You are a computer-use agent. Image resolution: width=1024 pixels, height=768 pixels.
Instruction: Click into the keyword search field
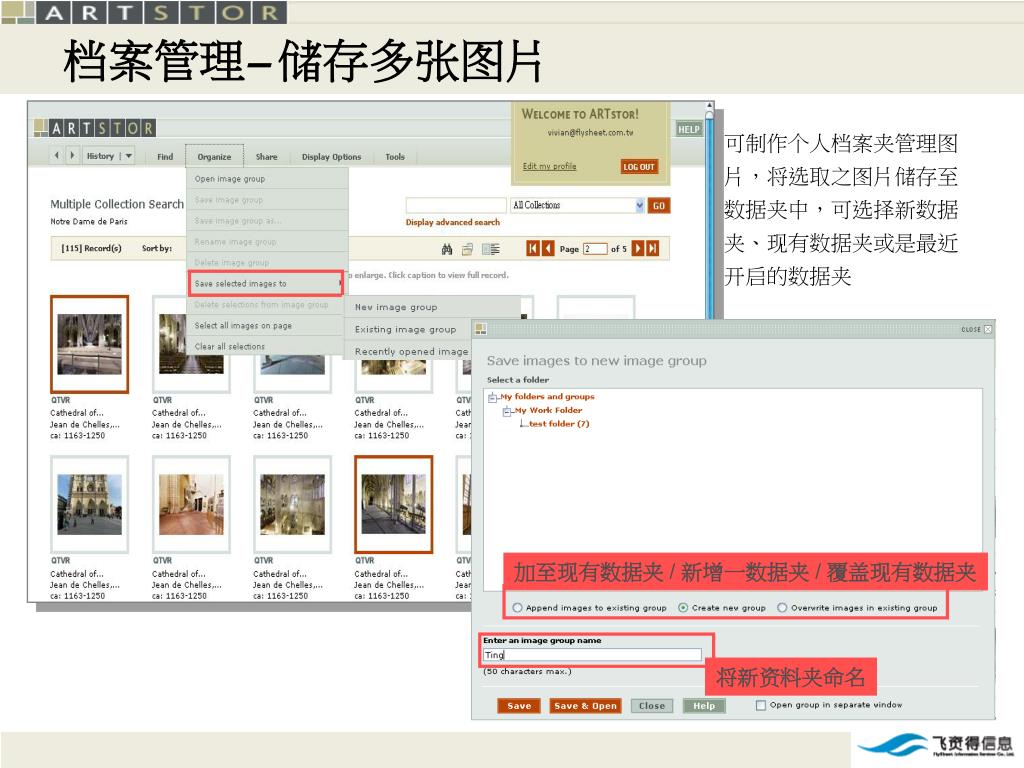(x=456, y=205)
